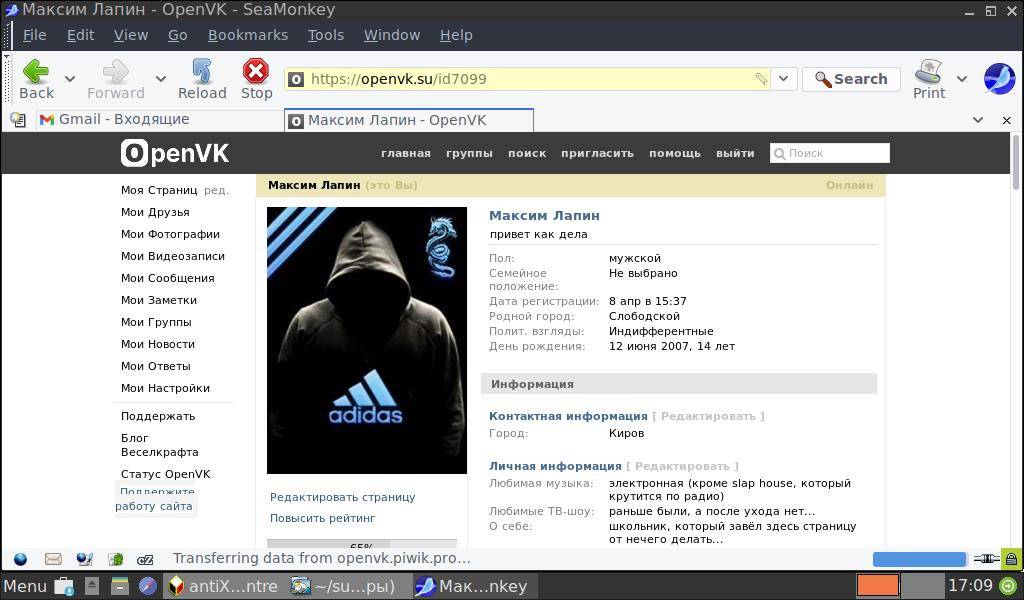Open Блог Веселкрафта link
The width and height of the screenshot is (1024, 600).
coord(159,445)
